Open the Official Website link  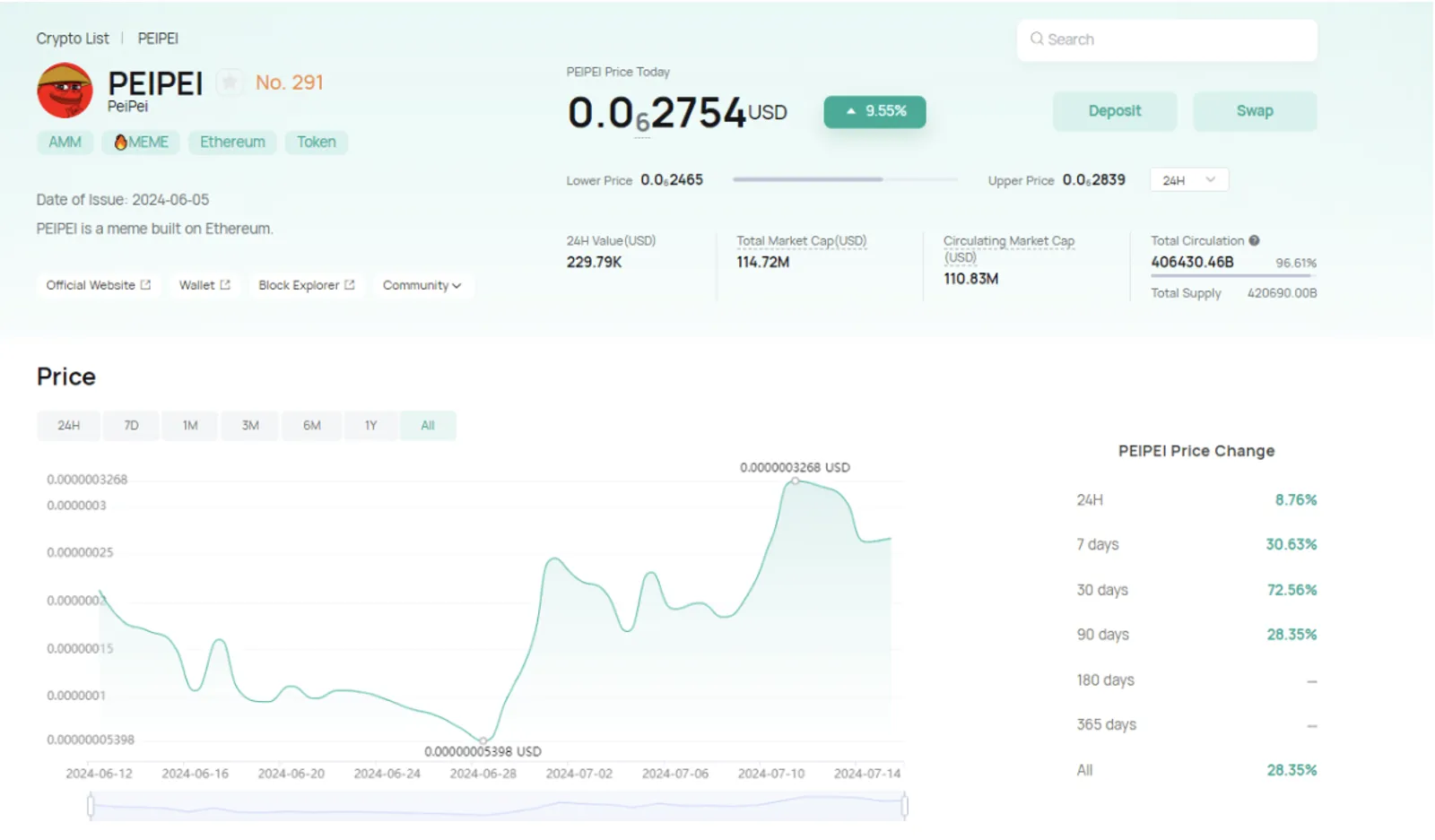pos(98,285)
